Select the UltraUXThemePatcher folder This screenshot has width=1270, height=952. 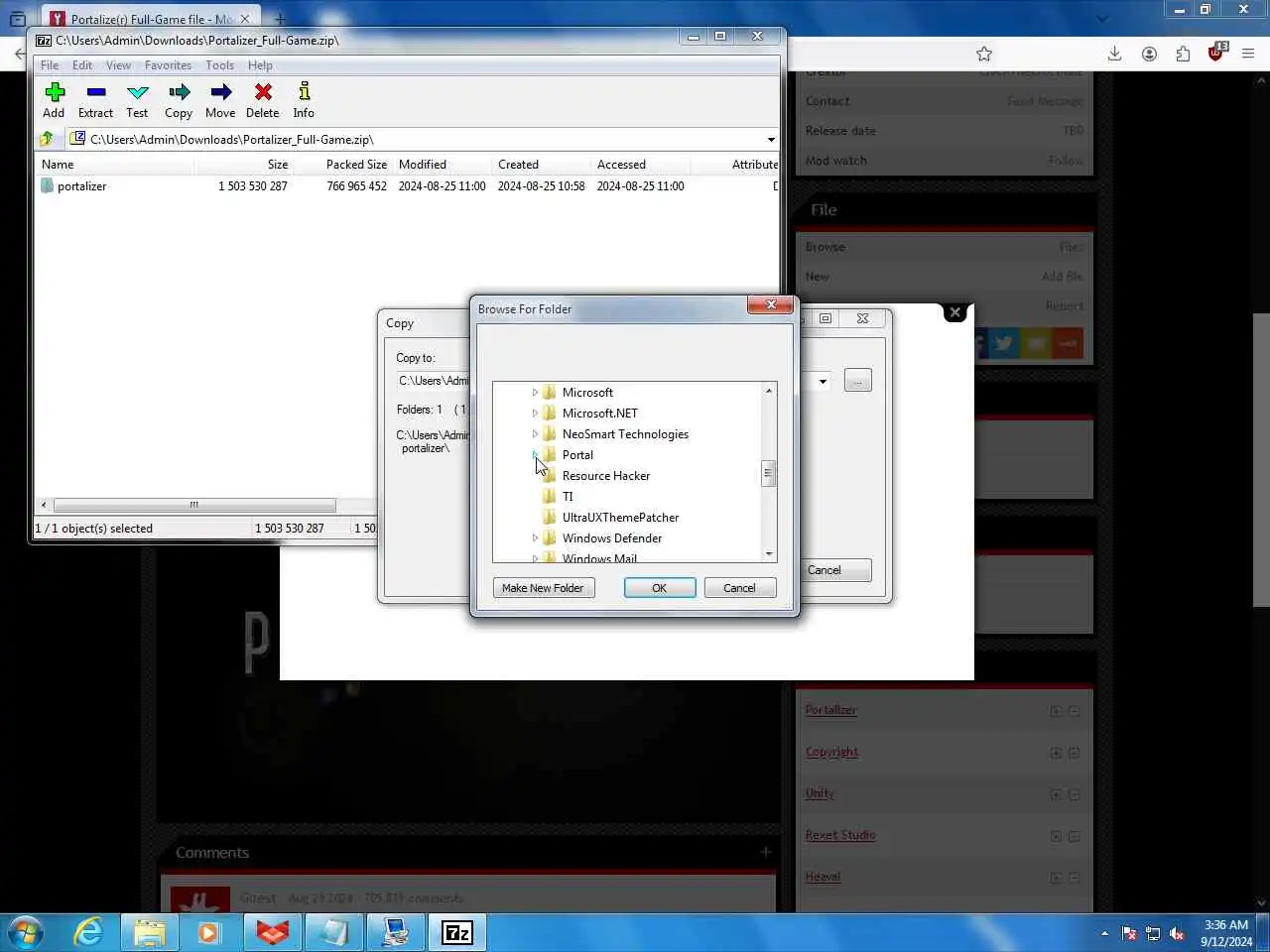pyautogui.click(x=620, y=518)
